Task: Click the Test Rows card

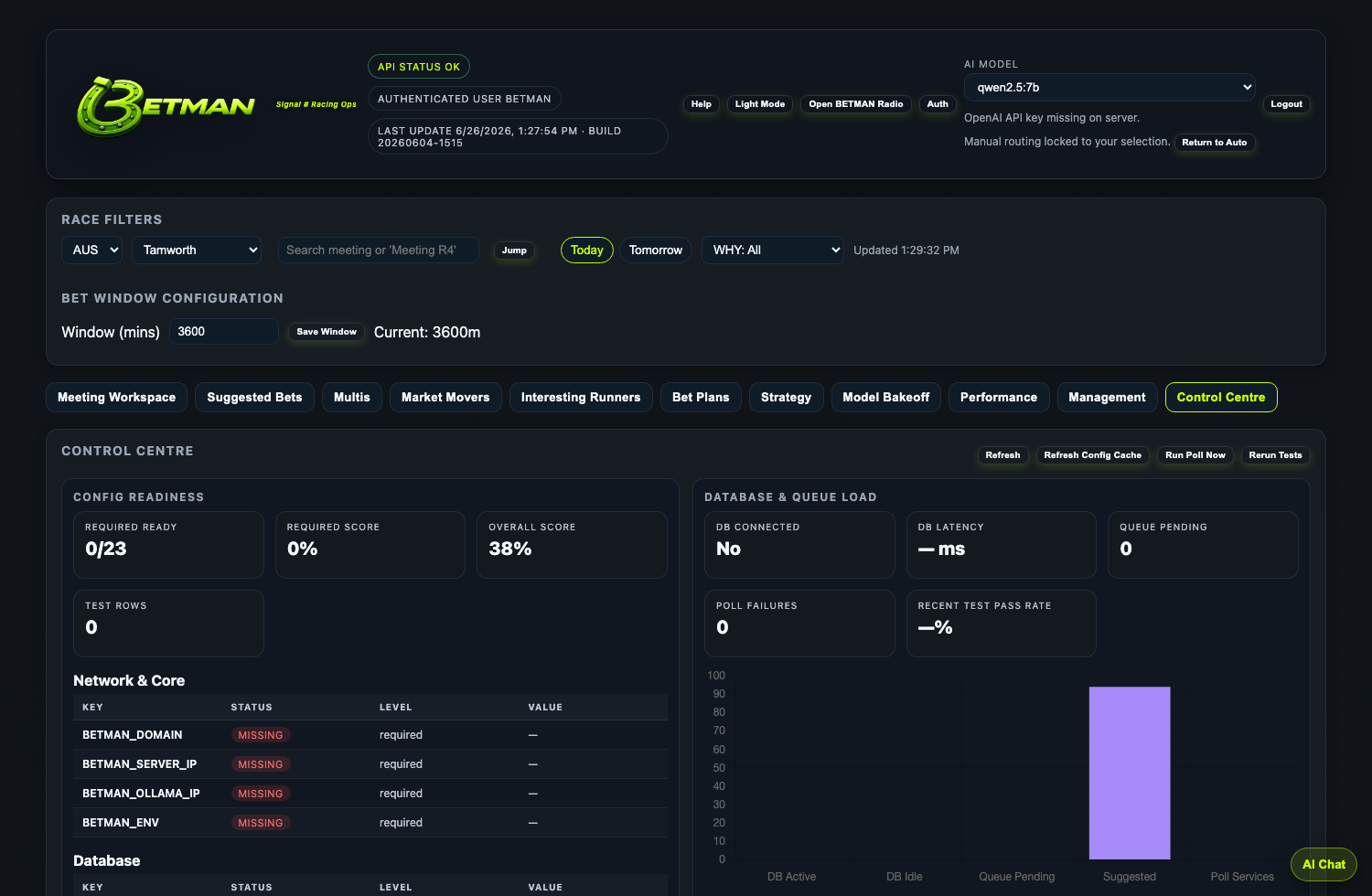Action: click(x=168, y=624)
